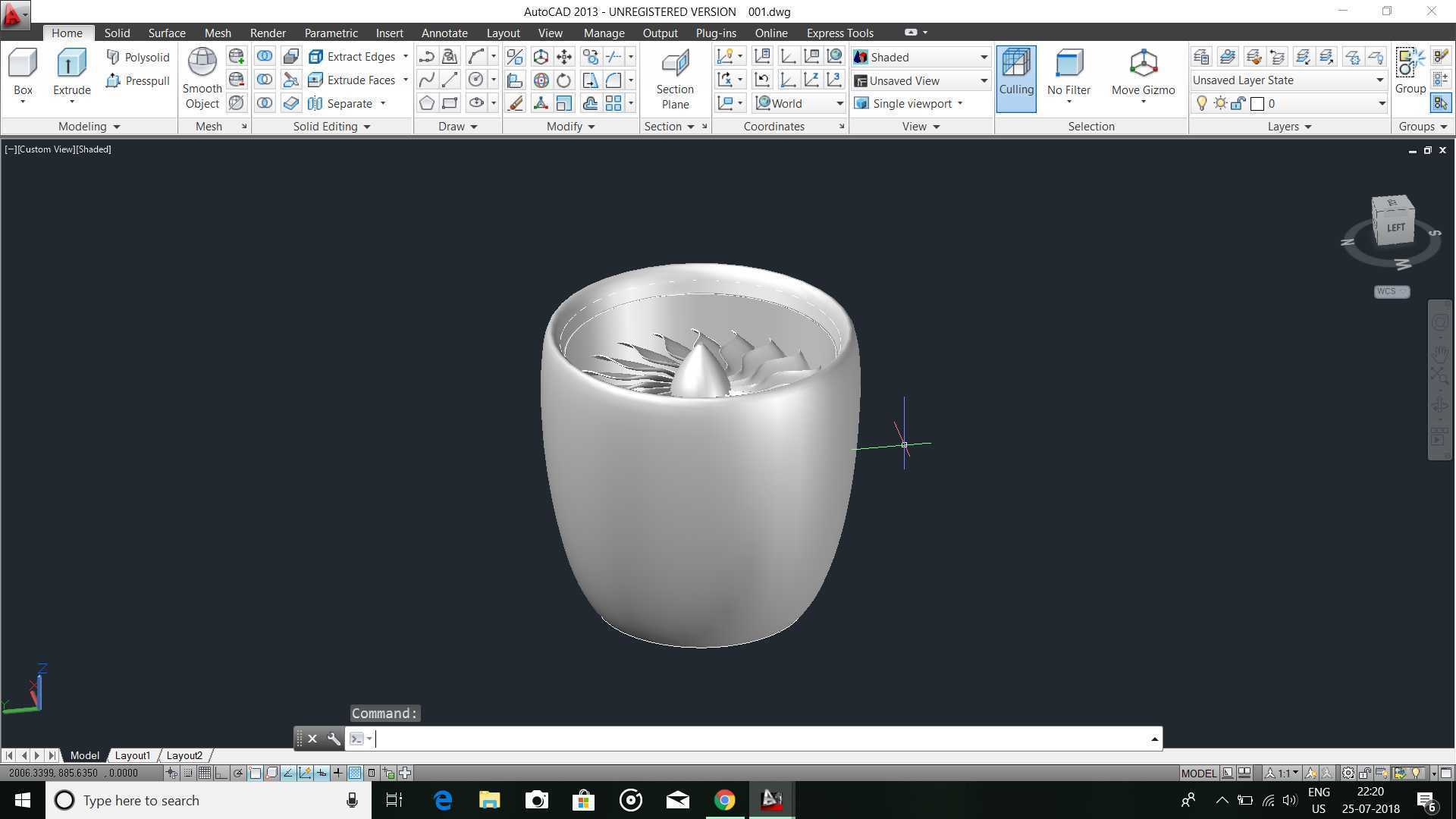The width and height of the screenshot is (1456, 819).
Task: Click the LEFT face of the ViewCube
Action: tap(1395, 227)
